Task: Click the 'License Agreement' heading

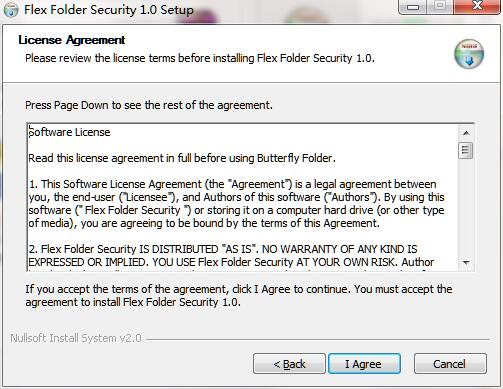Action: pos(72,40)
